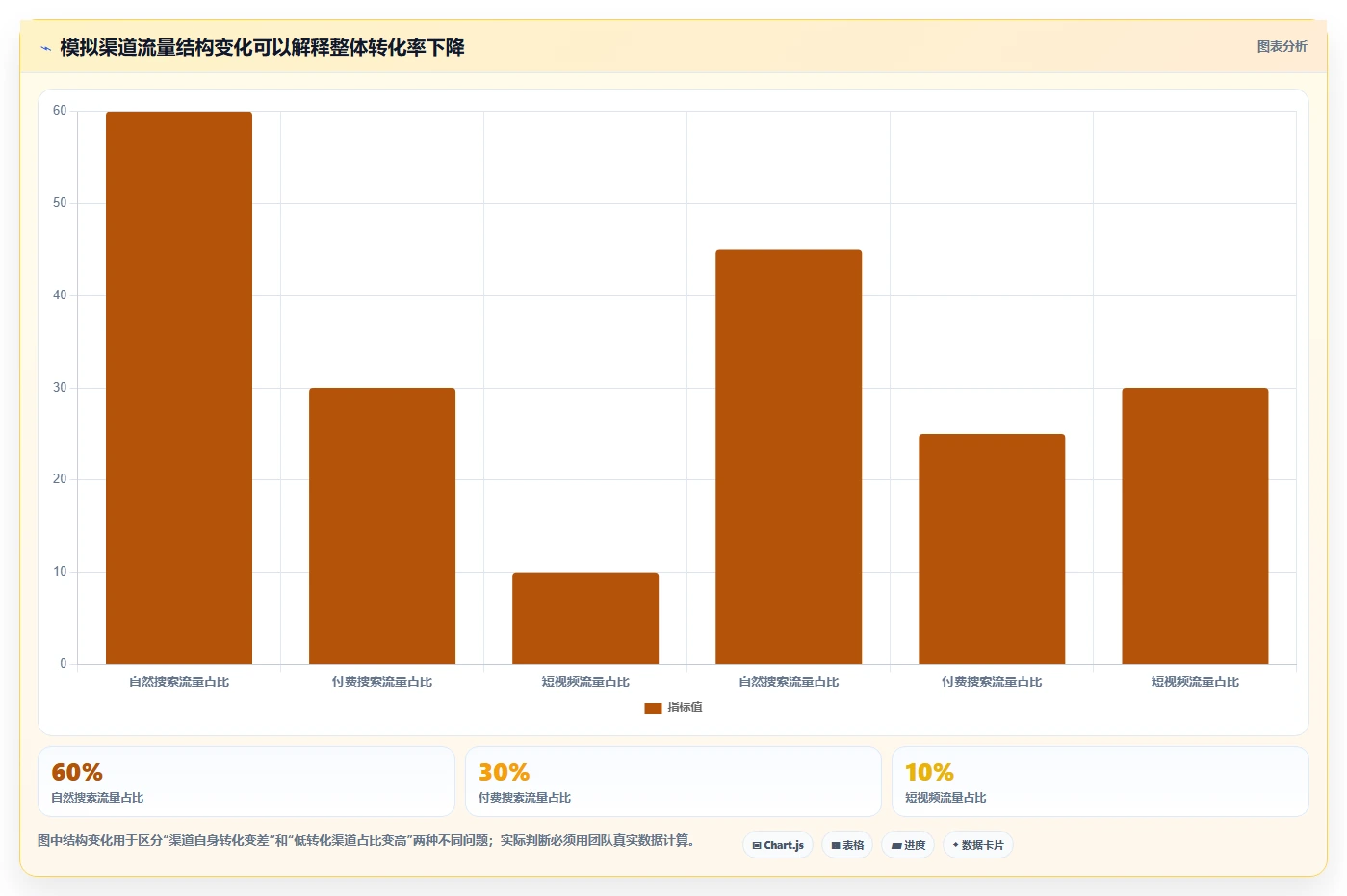Open the 10% 短视频流量占比 stat card

[x=1101, y=781]
